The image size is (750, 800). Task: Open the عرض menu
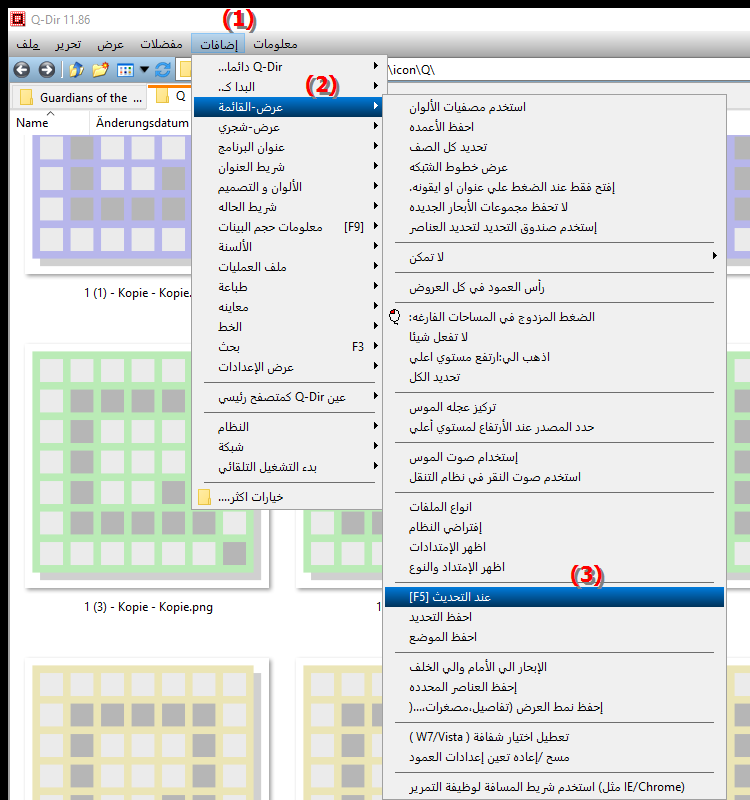click(x=111, y=44)
